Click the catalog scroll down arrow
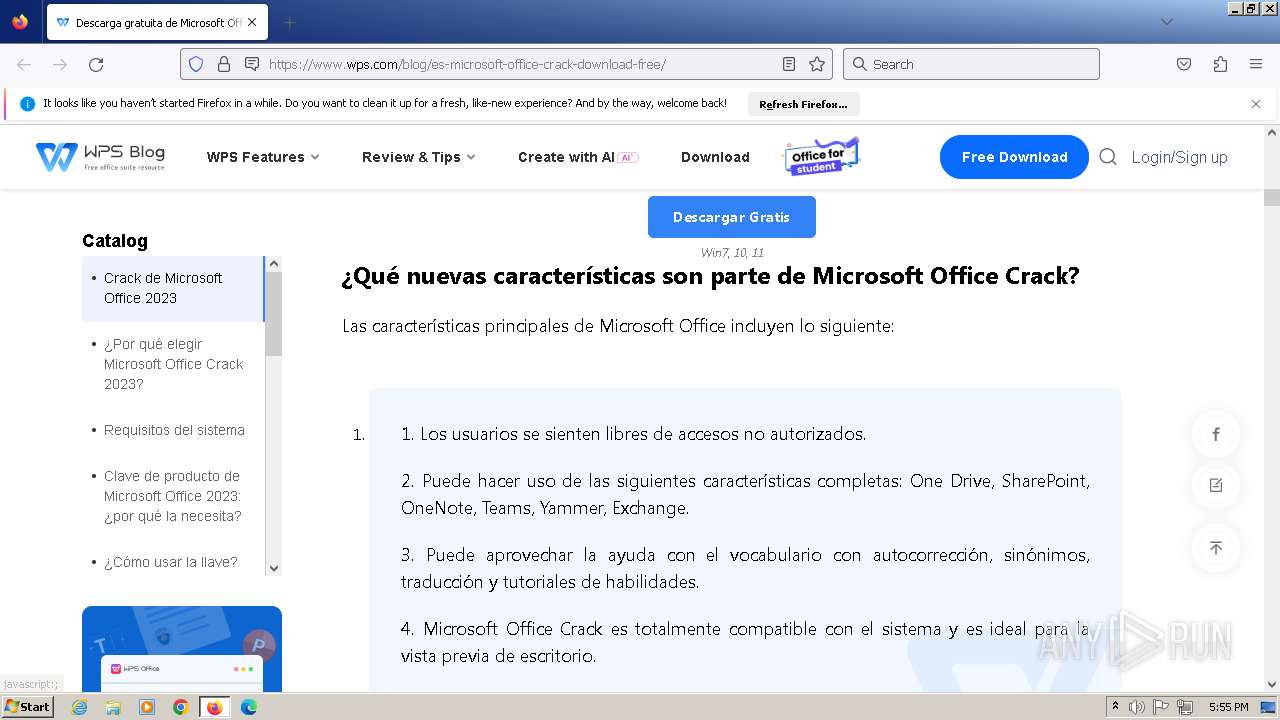This screenshot has height=720, width=1280. pos(274,568)
